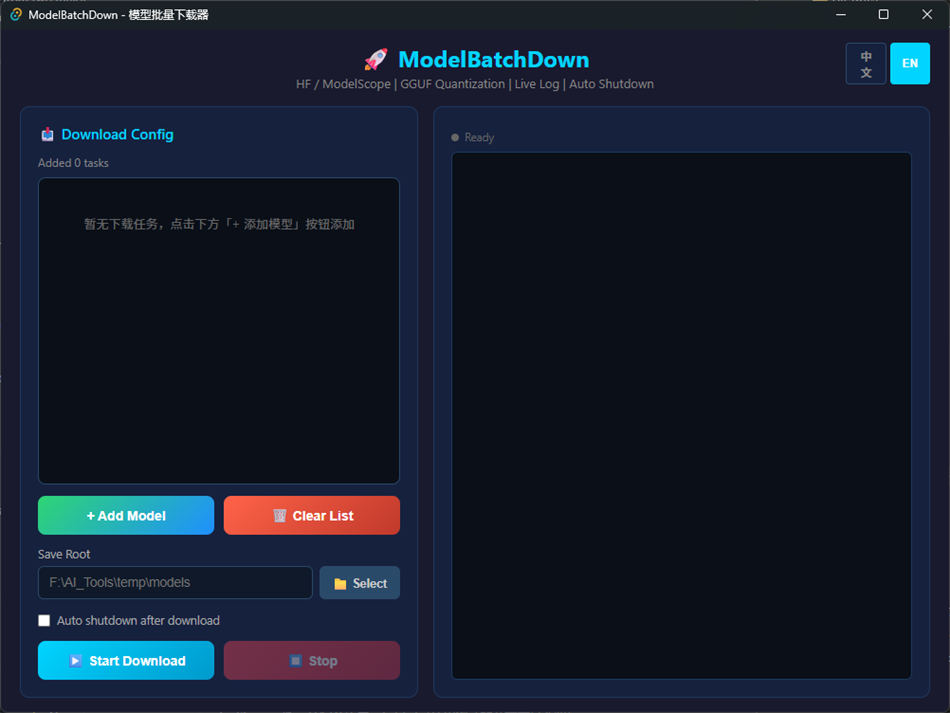
Task: Click the live log output area
Action: [x=681, y=416]
